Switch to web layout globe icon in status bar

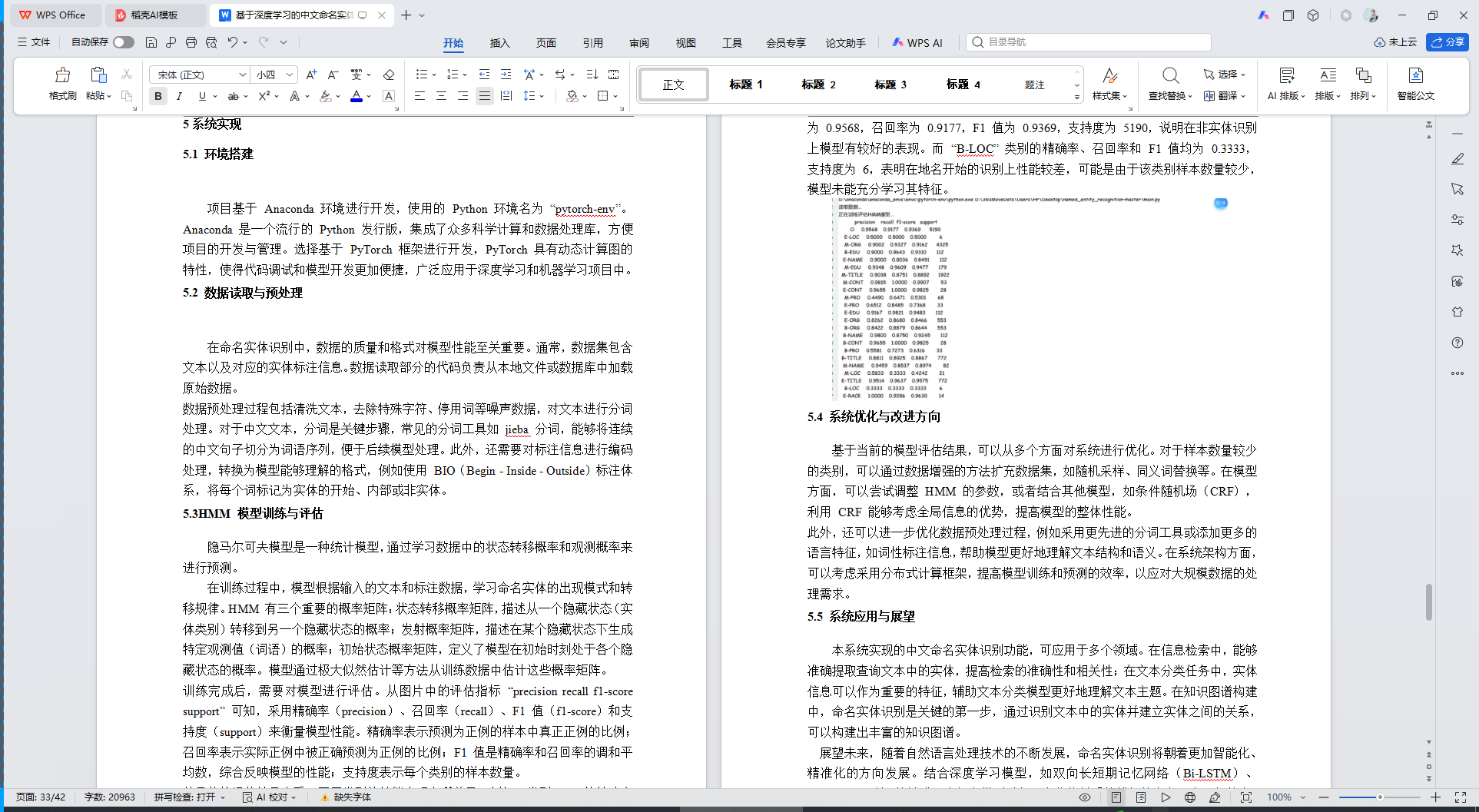[1190, 797]
